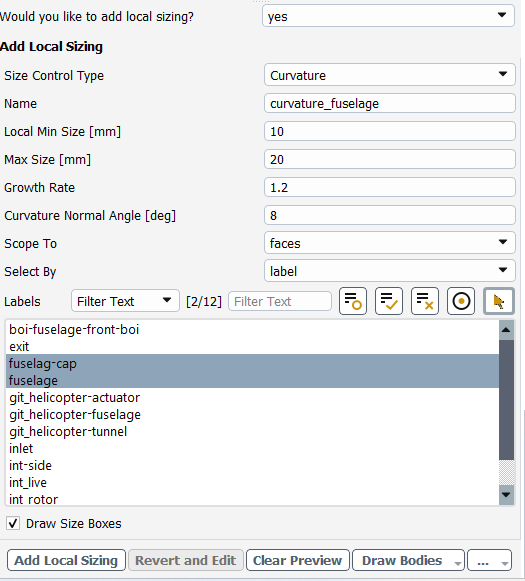Click the deselect-all-labels X icon
This screenshot has height=581, width=525.
click(x=425, y=301)
